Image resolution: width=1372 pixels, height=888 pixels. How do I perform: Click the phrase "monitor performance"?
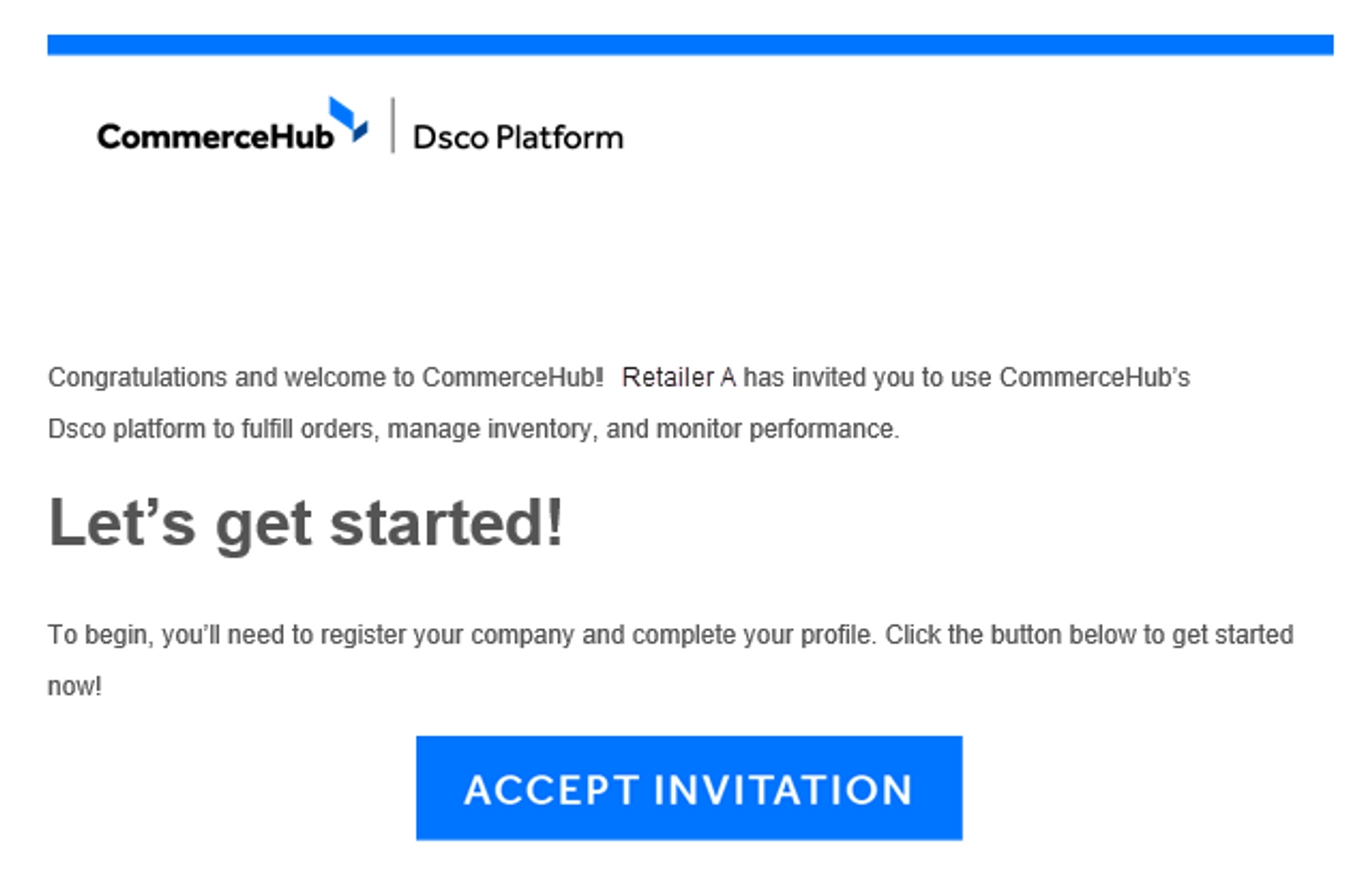click(x=777, y=430)
